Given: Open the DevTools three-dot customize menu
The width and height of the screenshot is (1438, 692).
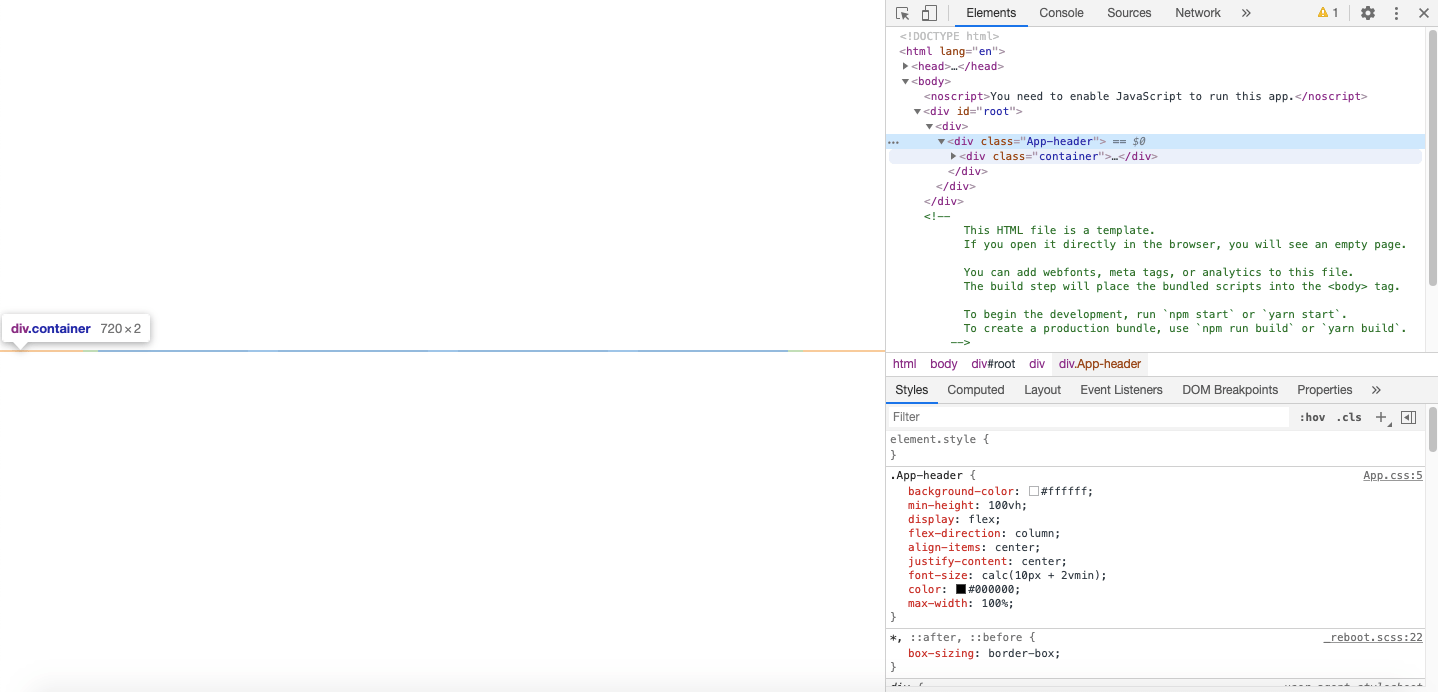Looking at the screenshot, I should [1396, 13].
